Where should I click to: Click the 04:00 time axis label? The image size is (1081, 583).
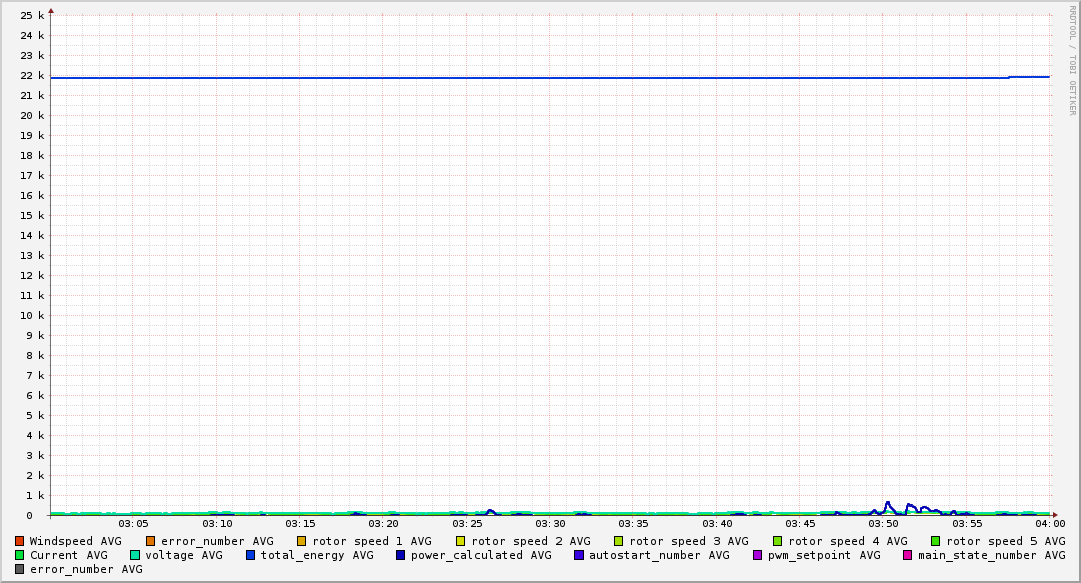[x=1049, y=523]
